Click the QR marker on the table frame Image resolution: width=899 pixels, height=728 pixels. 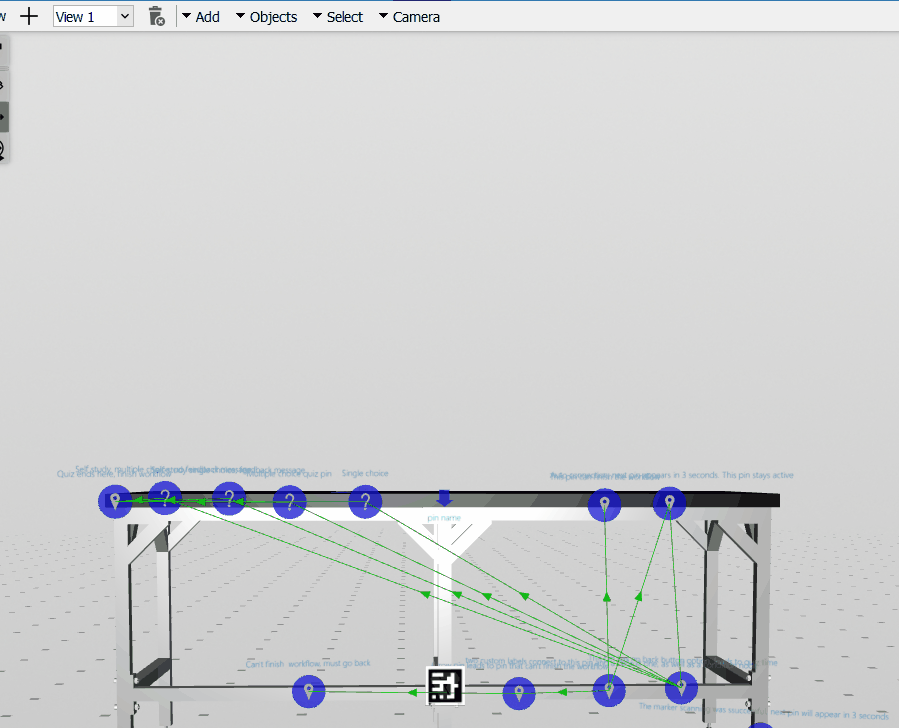(445, 686)
